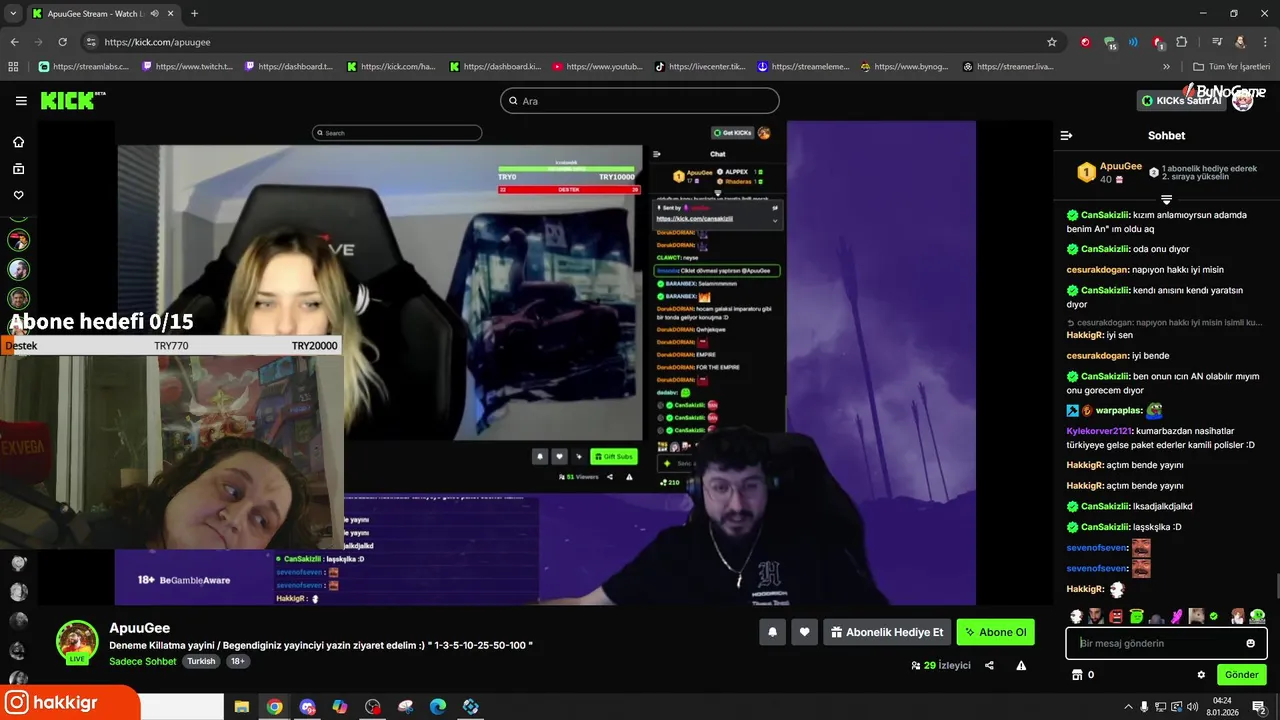Open the twitch.tv bookmark
Screen dimensions: 1280x720
pos(188,67)
